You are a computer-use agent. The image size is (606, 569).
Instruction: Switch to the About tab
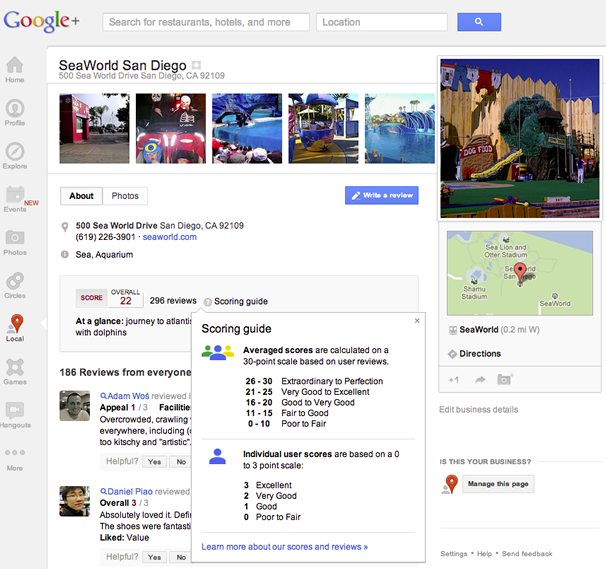point(81,196)
